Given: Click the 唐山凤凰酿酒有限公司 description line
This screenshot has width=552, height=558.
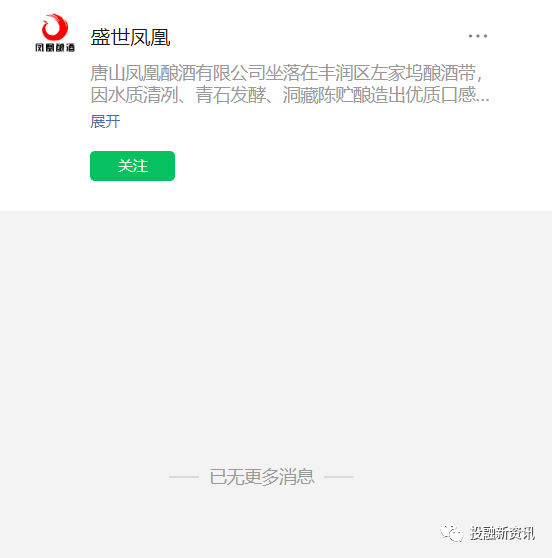Looking at the screenshot, I should tap(286, 73).
